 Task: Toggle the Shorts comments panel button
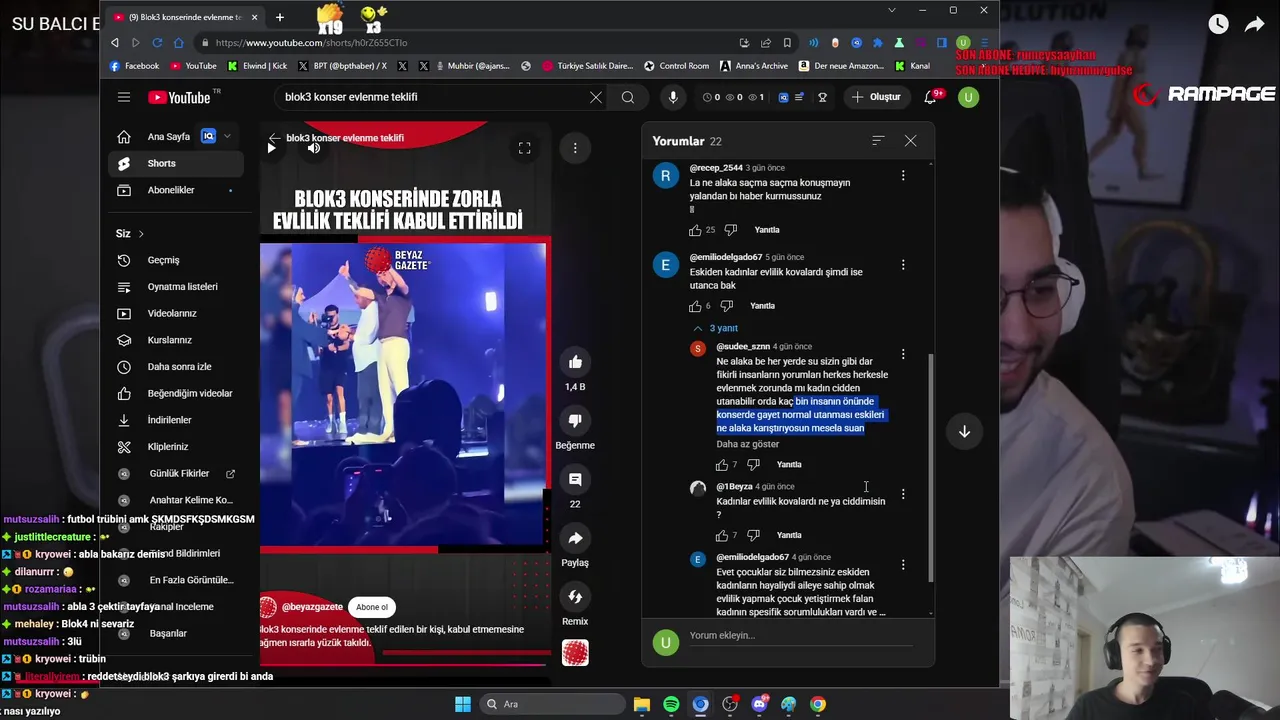pyautogui.click(x=575, y=479)
